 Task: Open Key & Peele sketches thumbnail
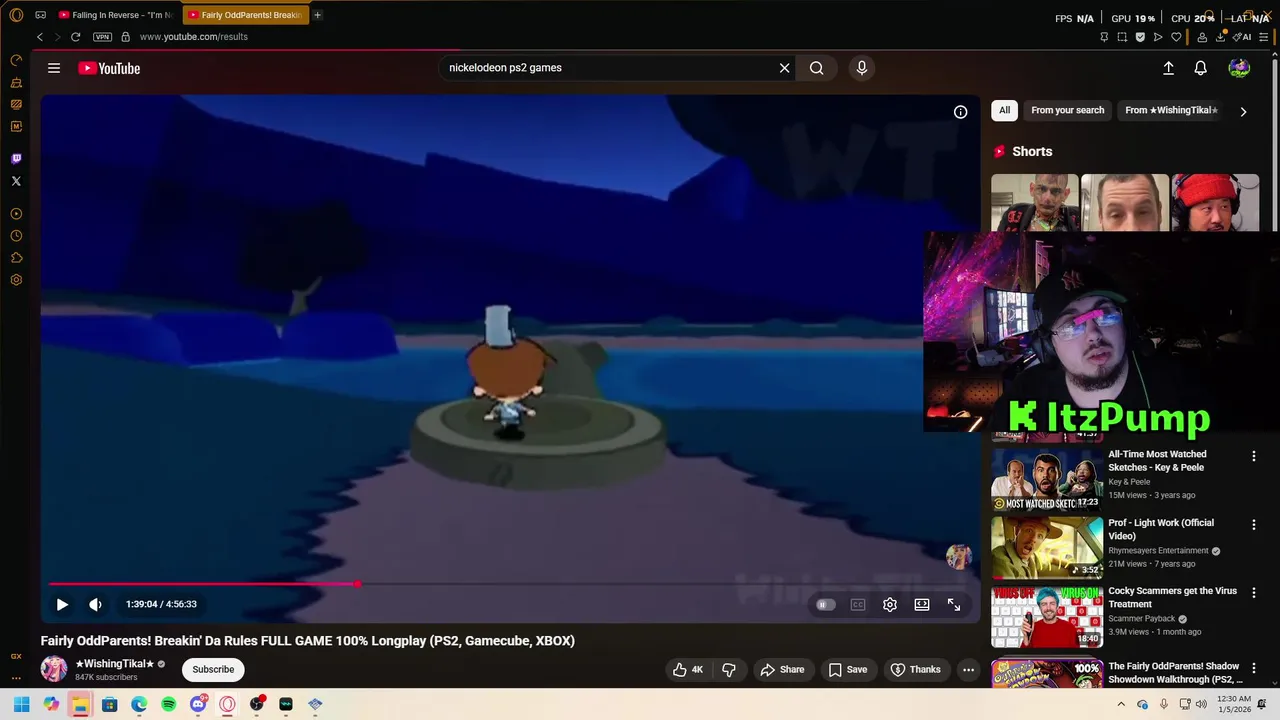[x=1046, y=480]
